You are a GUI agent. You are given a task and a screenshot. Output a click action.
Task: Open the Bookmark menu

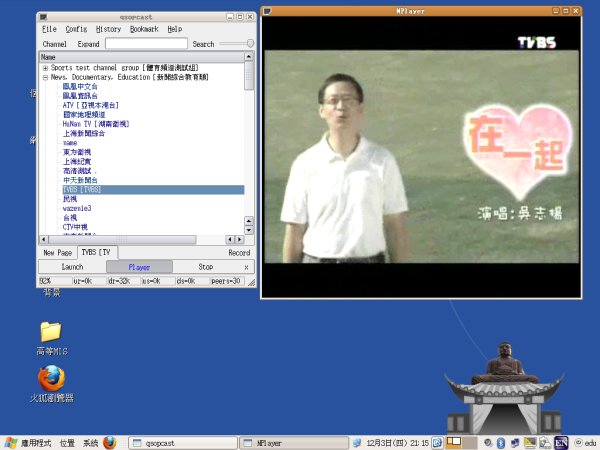(144, 30)
